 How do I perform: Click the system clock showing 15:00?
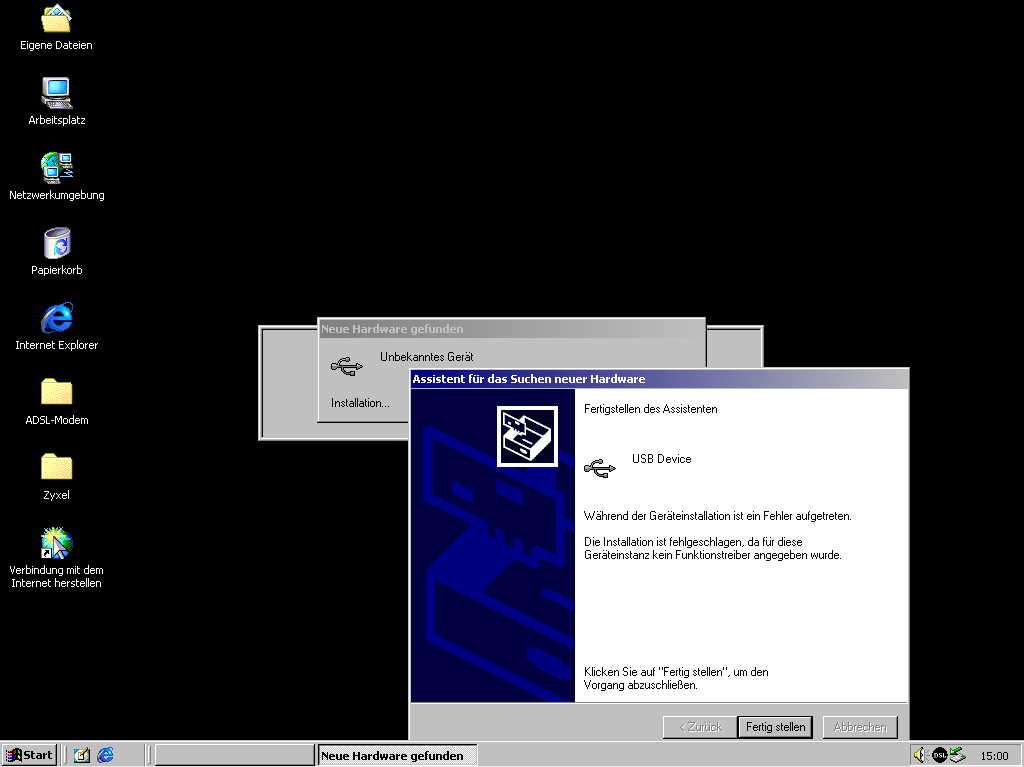tap(994, 756)
